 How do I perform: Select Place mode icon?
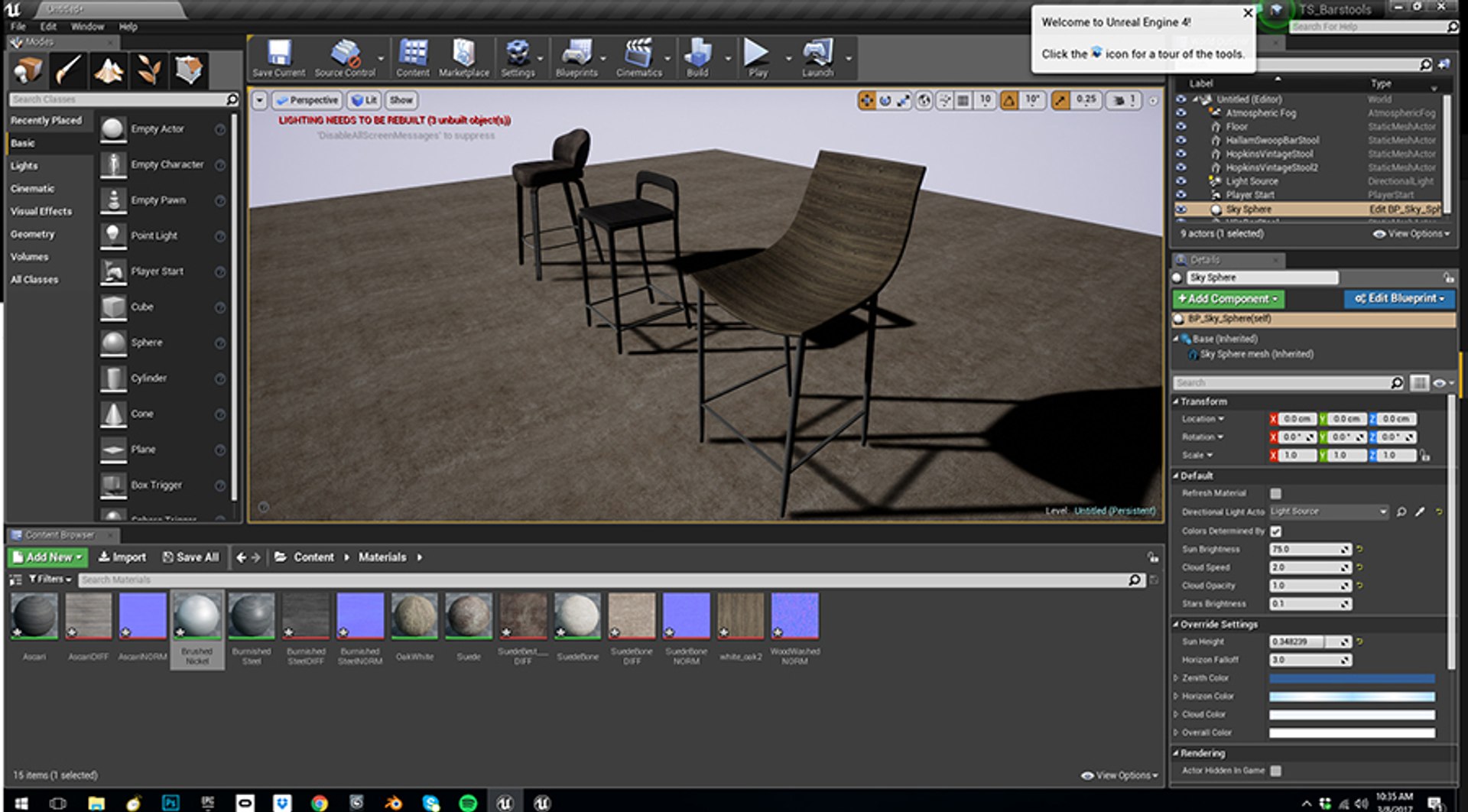[29, 70]
